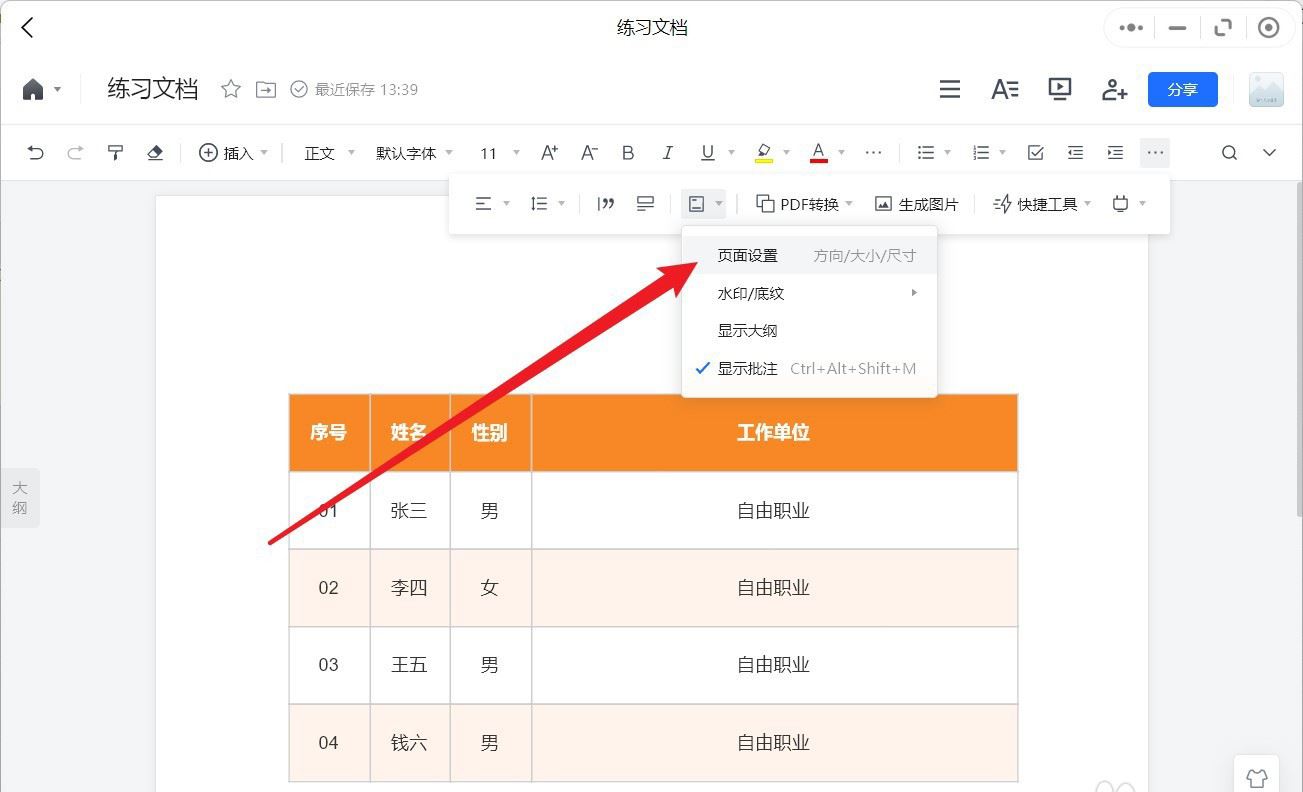
Task: Open the 正文 paragraph style dropdown
Action: point(330,153)
